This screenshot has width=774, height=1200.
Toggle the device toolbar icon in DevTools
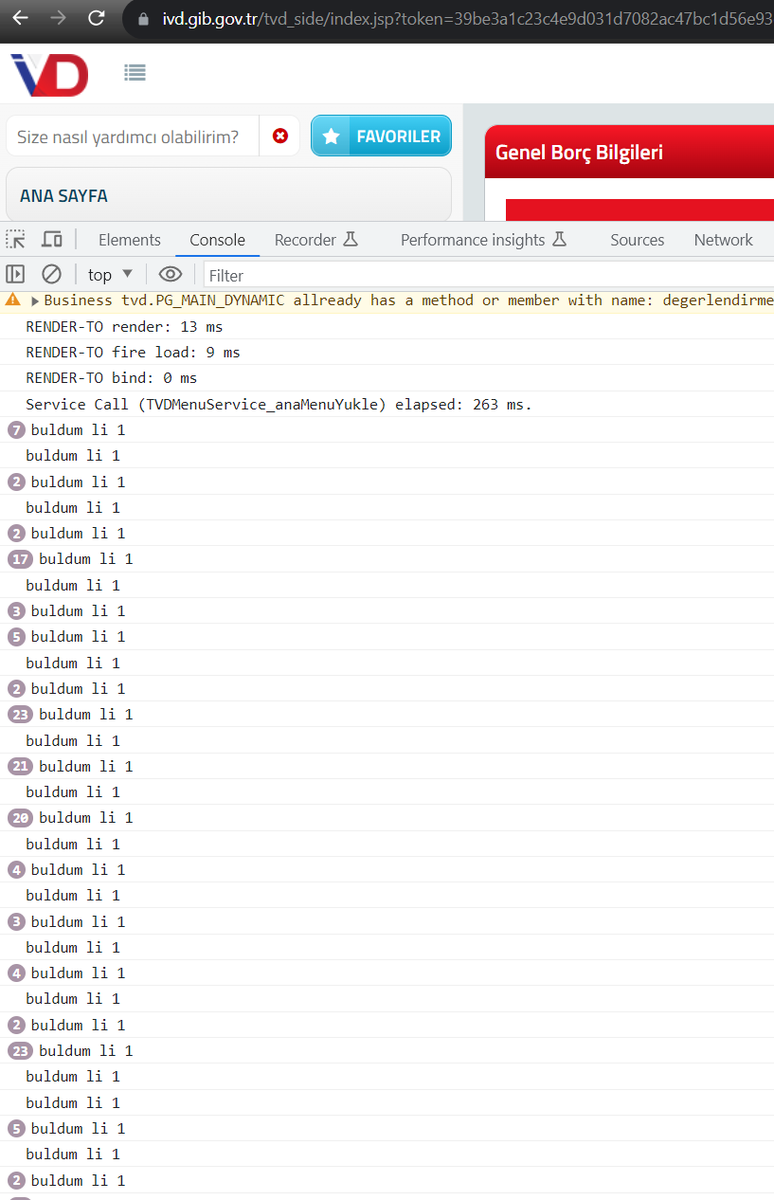(x=52, y=239)
